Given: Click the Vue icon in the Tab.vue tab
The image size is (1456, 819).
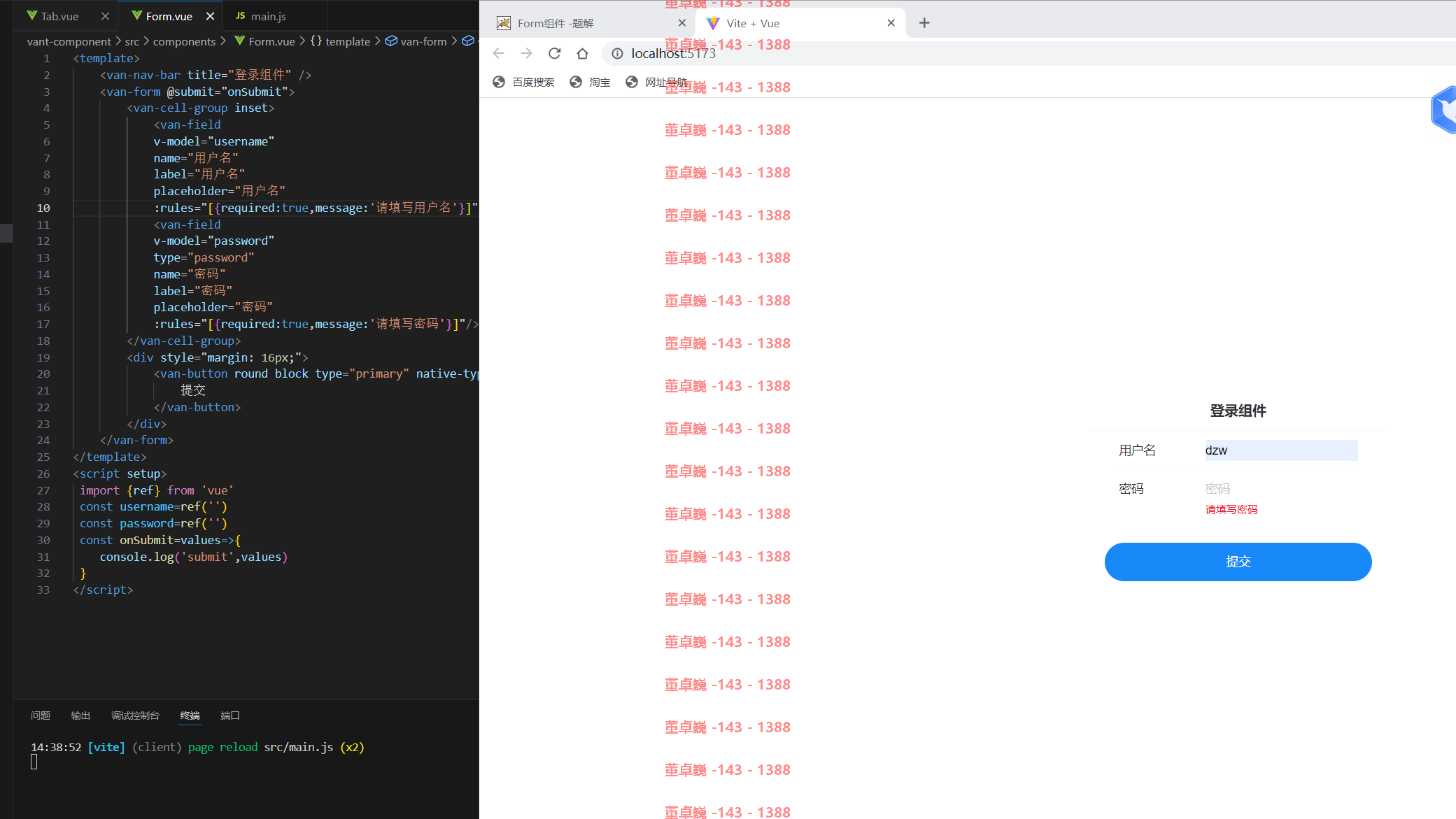Looking at the screenshot, I should 32,15.
